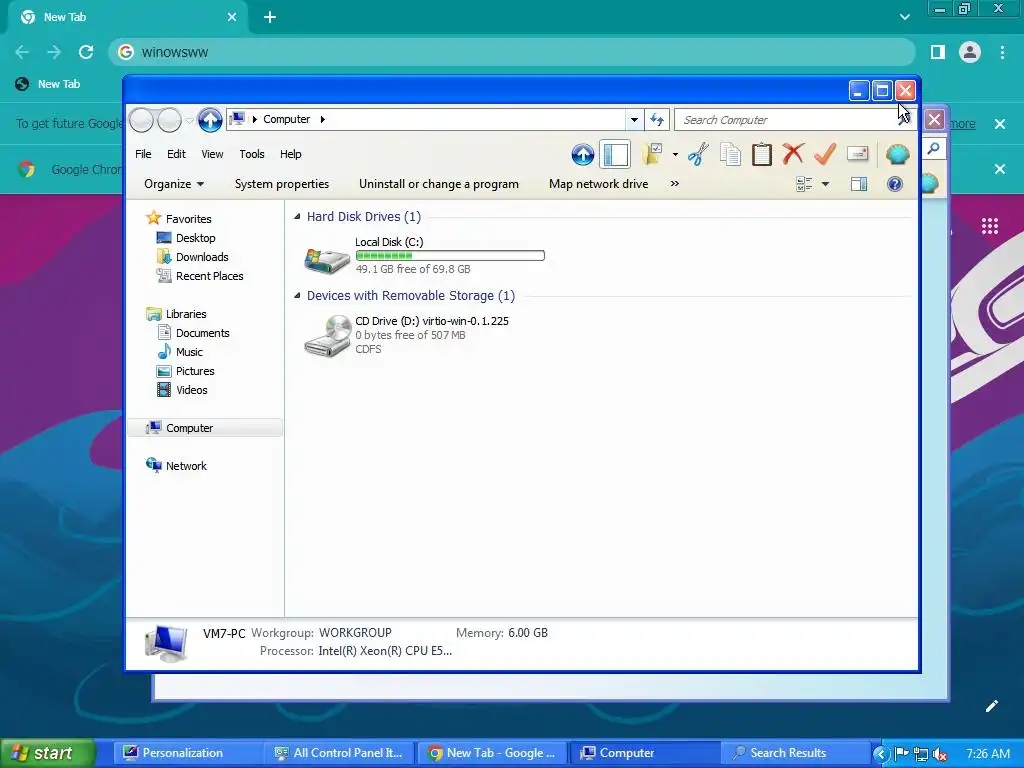Show more commands with the double chevron
Screen dimensions: 1024x768
(x=675, y=184)
